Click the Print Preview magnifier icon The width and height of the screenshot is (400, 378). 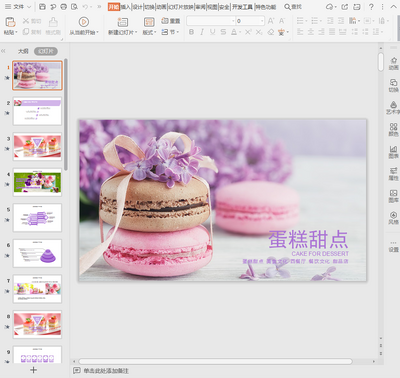74,7
